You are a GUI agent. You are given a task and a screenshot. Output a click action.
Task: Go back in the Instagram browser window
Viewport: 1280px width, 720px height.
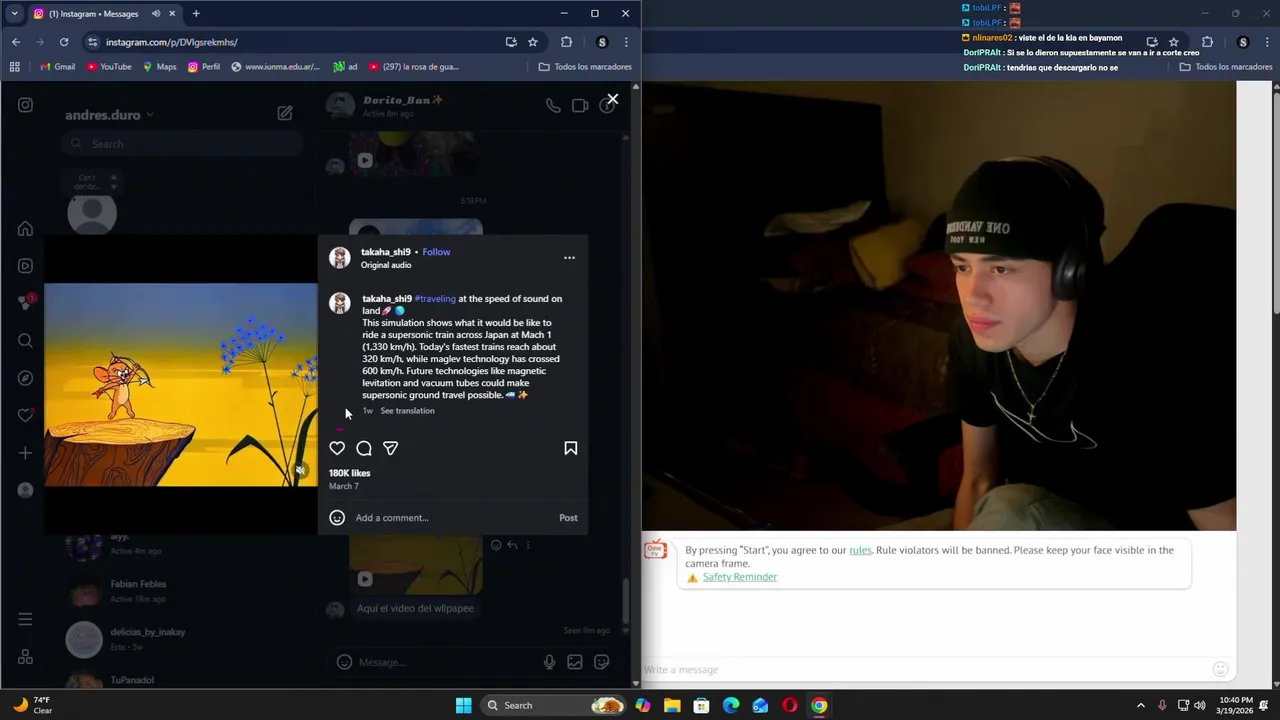pyautogui.click(x=16, y=42)
